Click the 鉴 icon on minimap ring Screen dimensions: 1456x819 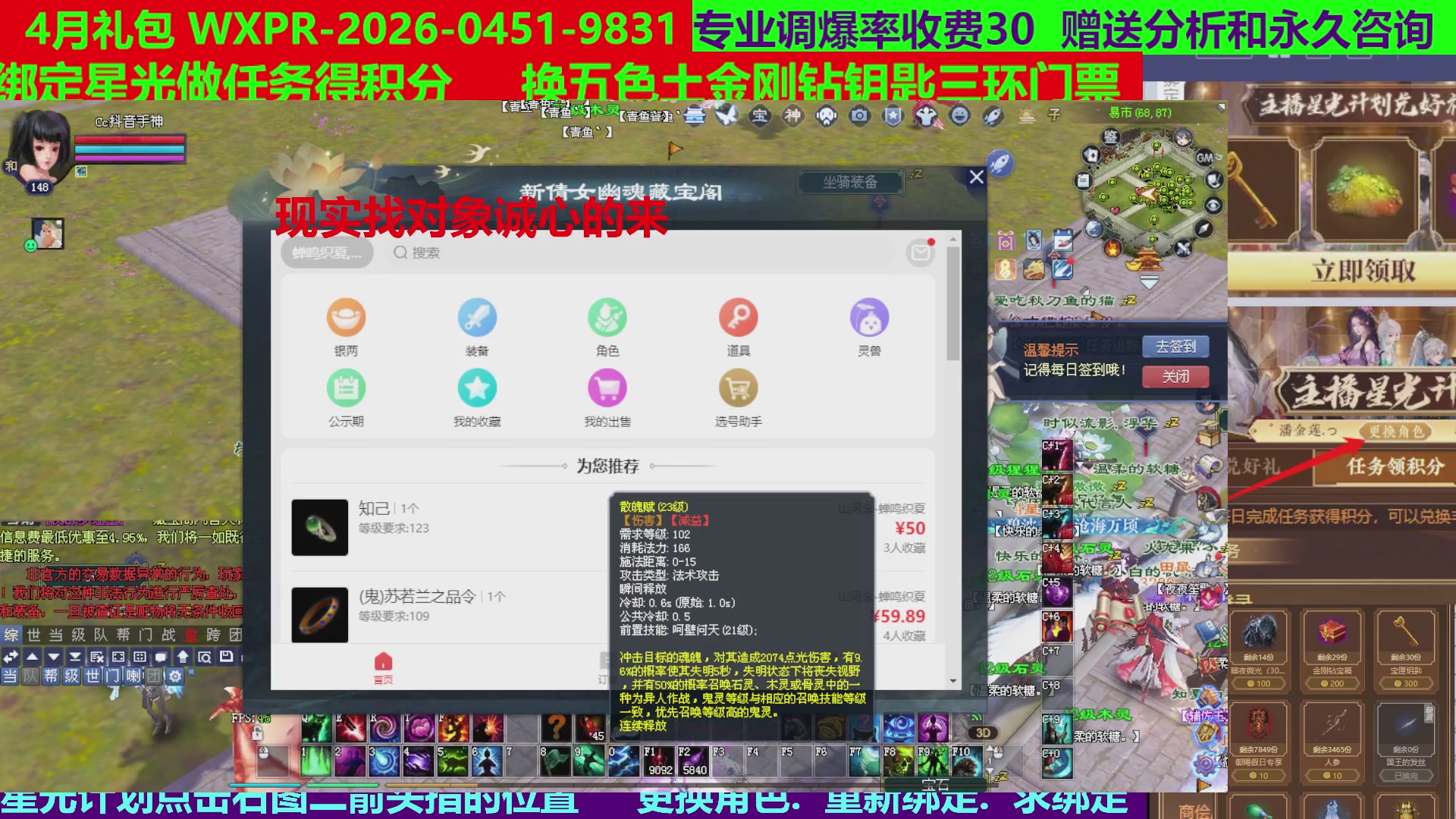1110,136
